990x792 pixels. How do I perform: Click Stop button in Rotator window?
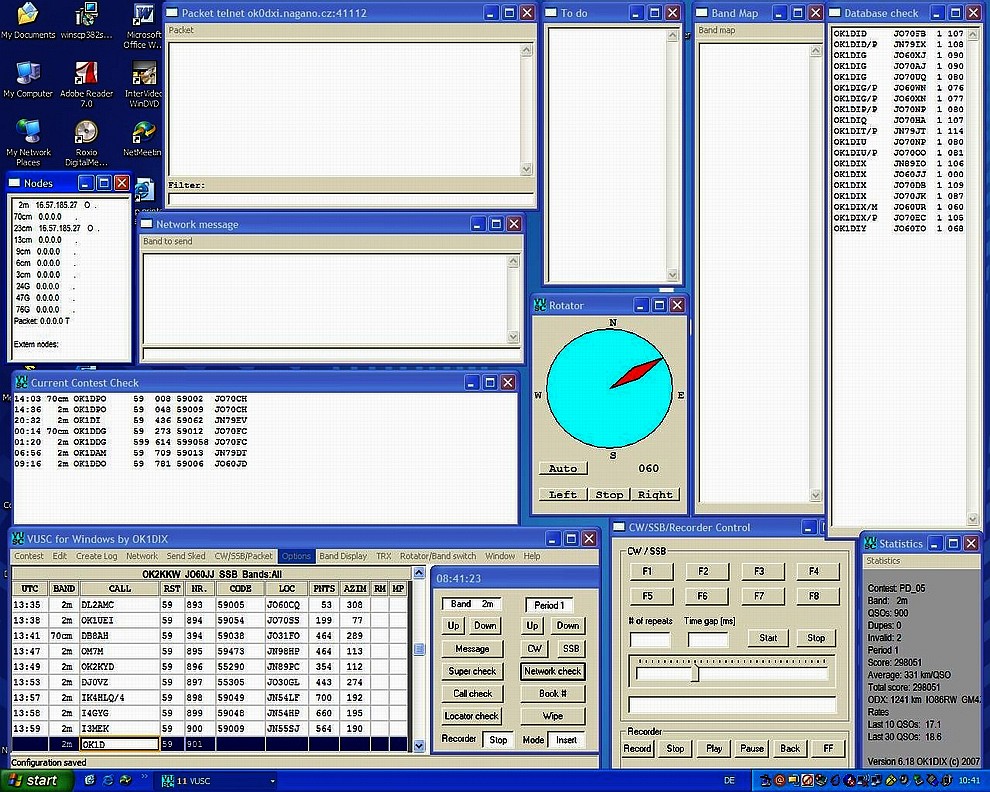point(609,495)
